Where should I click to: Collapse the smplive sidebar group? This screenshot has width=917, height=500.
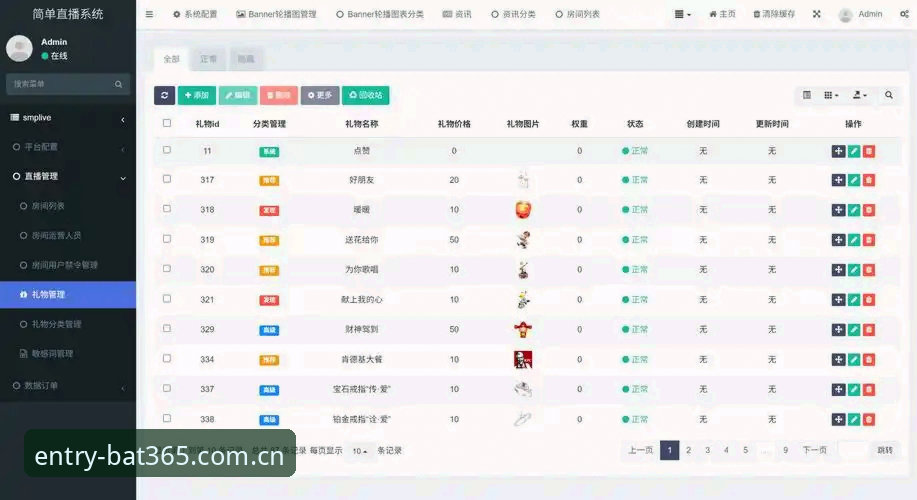(68, 118)
